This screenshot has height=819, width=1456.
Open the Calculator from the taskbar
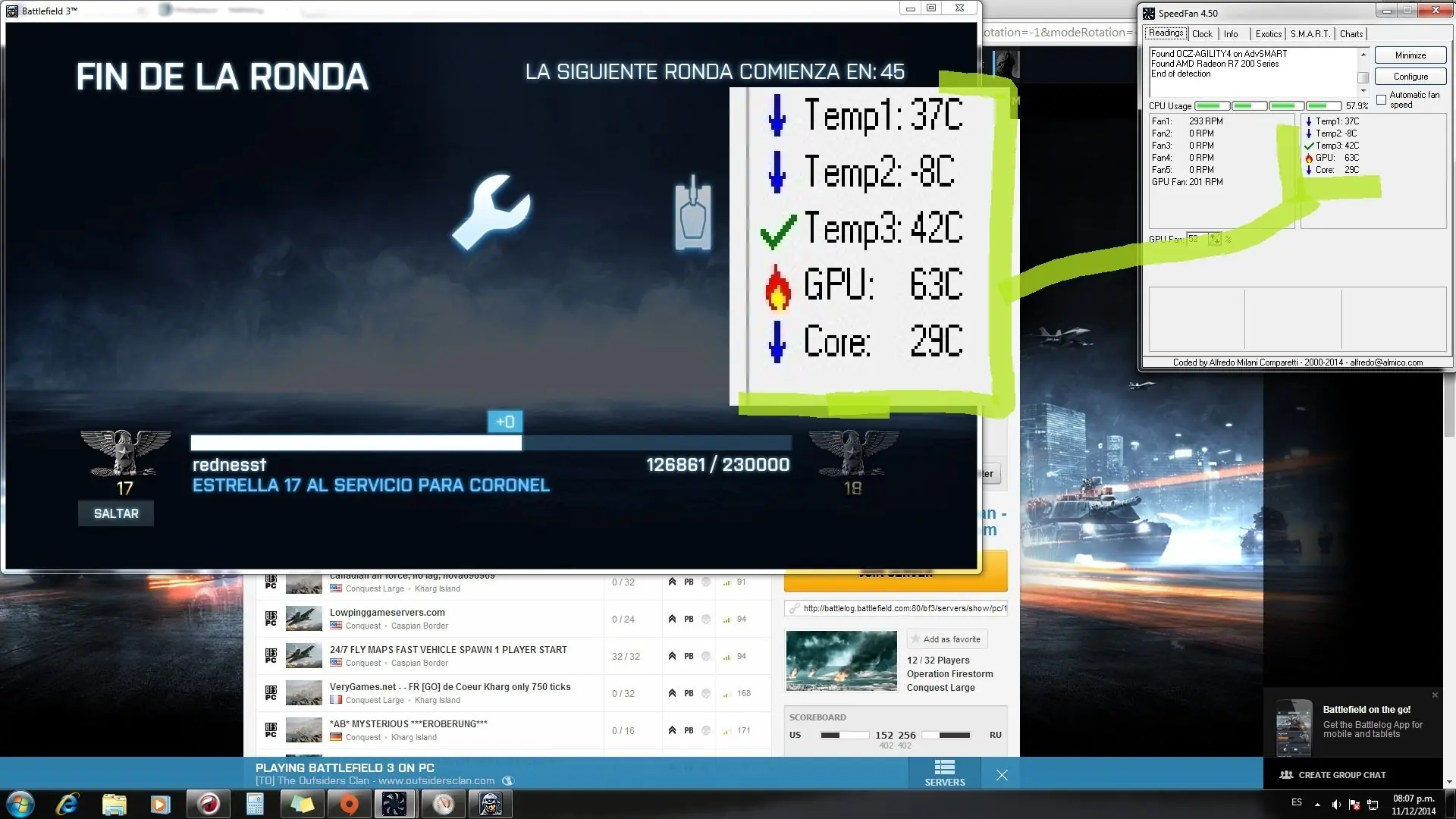point(255,804)
